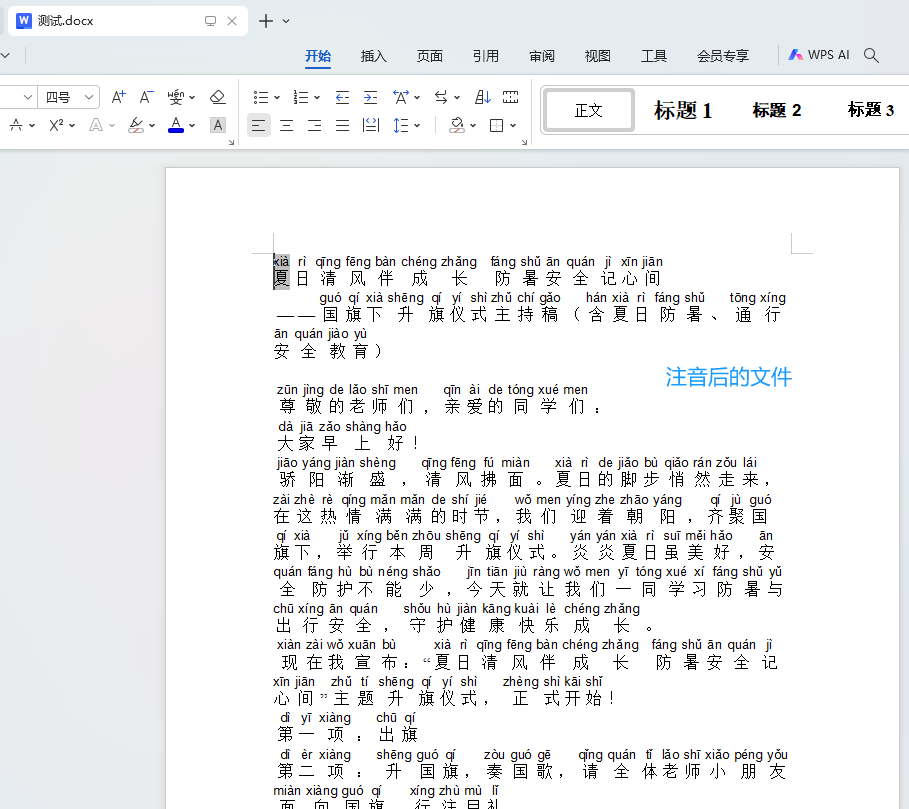Viewport: 909px width, 809px height.
Task: Open the 引用 tab
Action: (486, 56)
